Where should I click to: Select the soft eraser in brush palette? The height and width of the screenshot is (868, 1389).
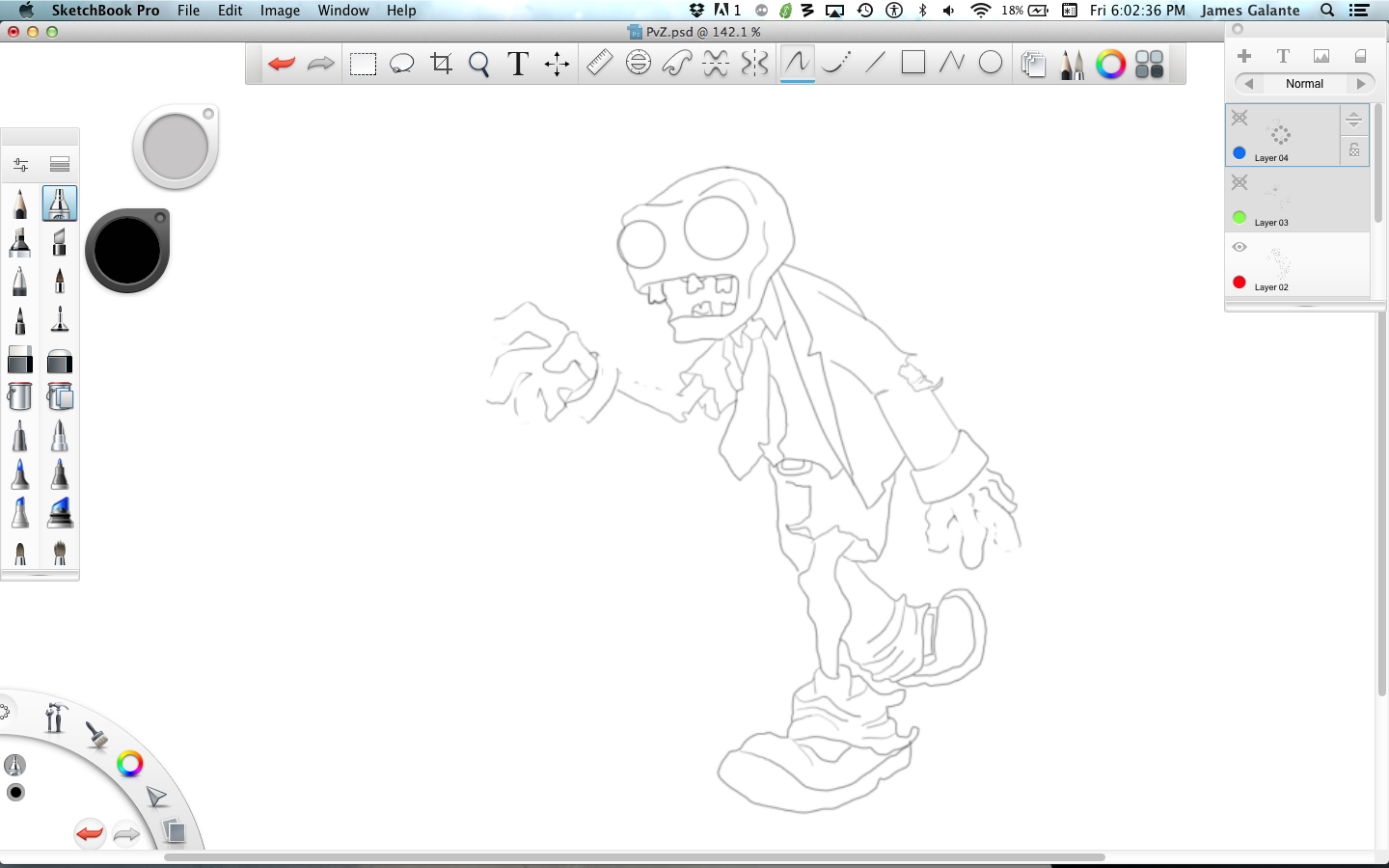pyautogui.click(x=60, y=360)
